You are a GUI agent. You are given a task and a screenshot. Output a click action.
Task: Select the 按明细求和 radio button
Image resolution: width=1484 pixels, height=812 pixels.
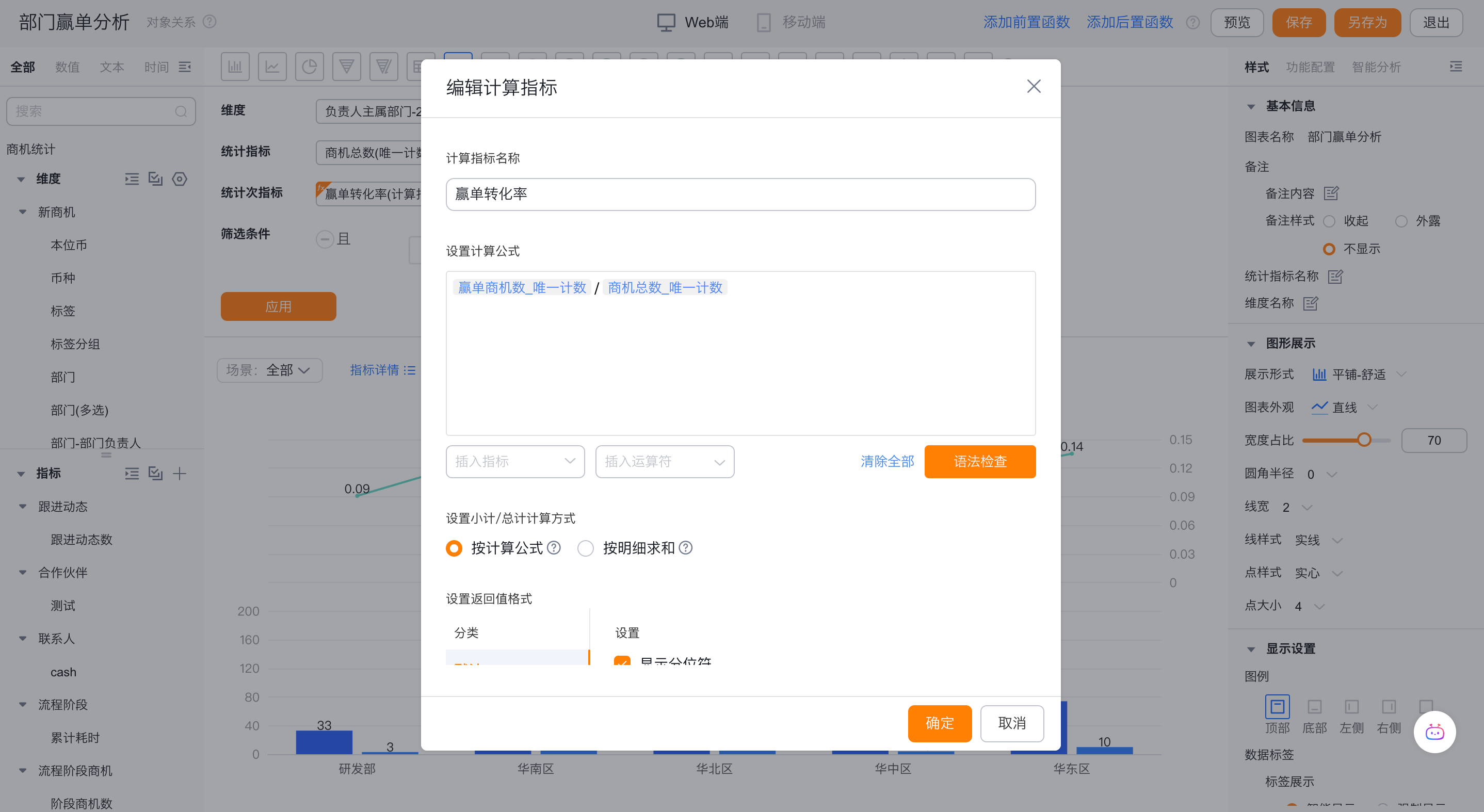[x=585, y=548]
